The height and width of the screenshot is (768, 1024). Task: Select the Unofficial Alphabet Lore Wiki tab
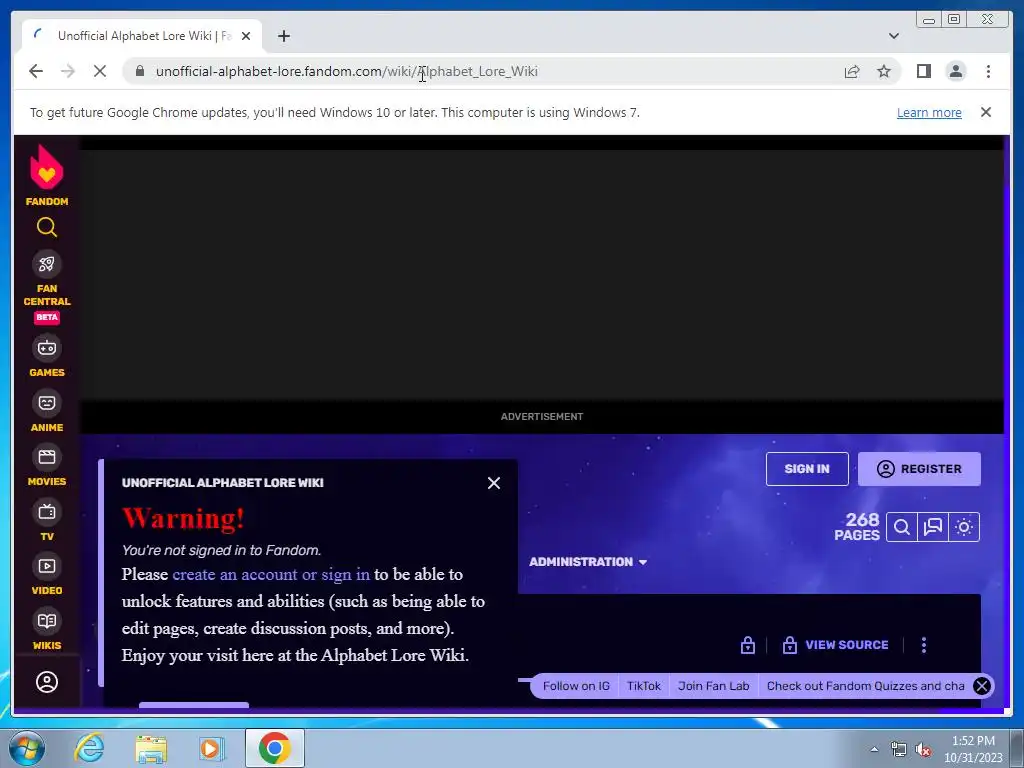[x=142, y=36]
